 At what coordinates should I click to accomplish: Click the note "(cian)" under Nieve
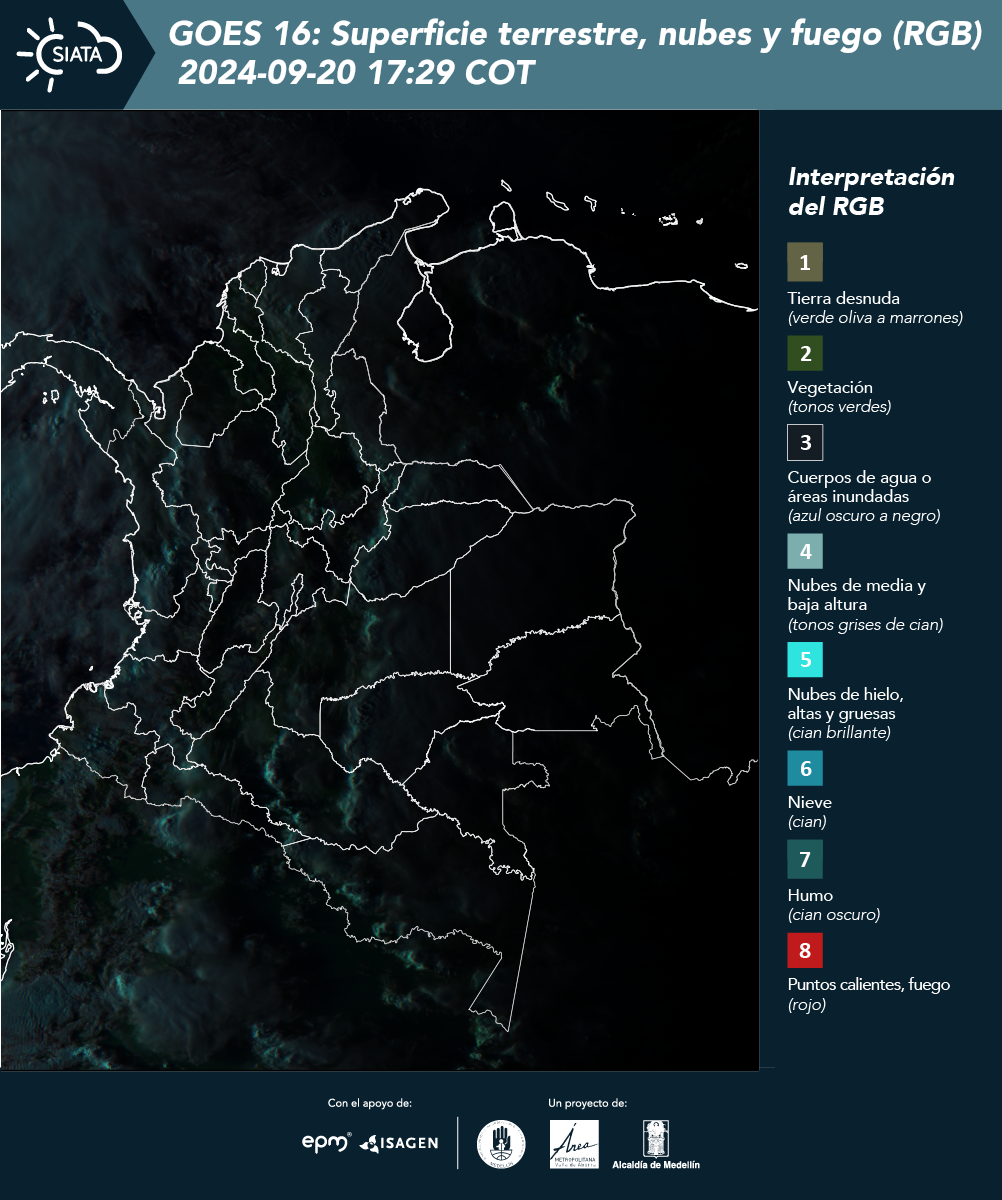pos(807,822)
